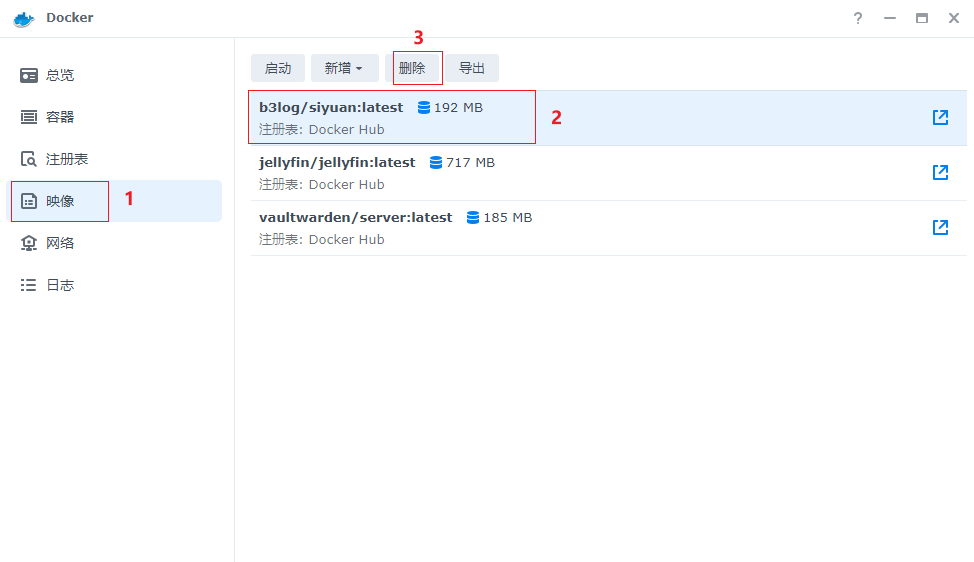
Task: Close the Docker window
Action: pyautogui.click(x=954, y=18)
